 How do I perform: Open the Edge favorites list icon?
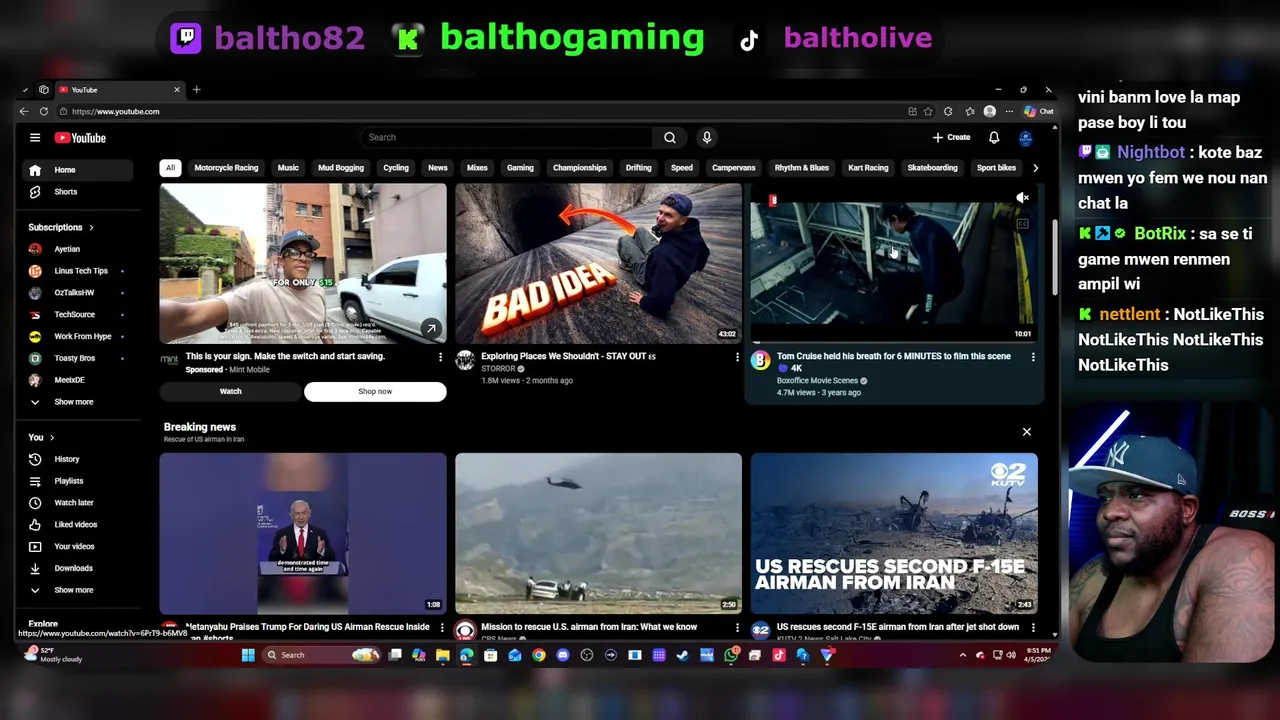[x=971, y=111]
